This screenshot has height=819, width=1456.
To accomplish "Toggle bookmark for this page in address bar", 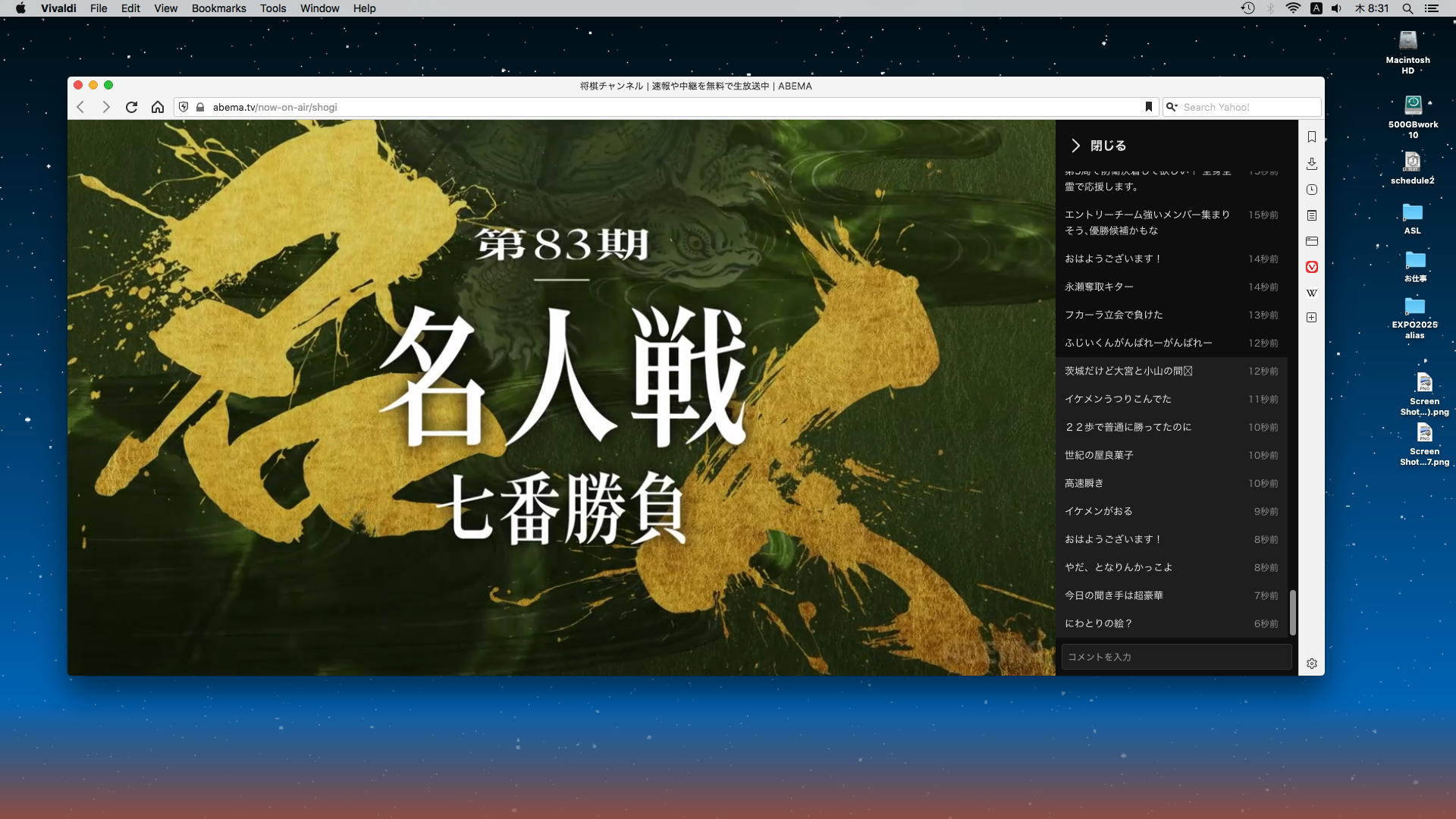I will [x=1148, y=107].
